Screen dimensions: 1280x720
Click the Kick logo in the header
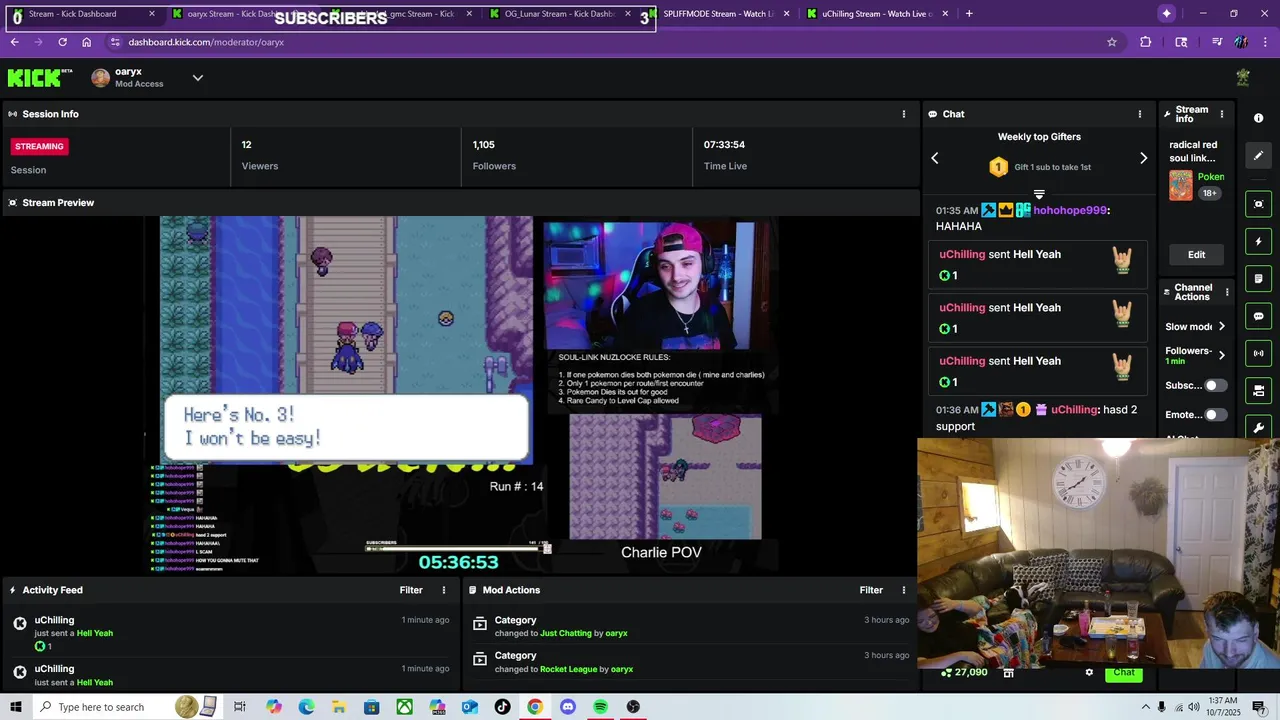40,77
